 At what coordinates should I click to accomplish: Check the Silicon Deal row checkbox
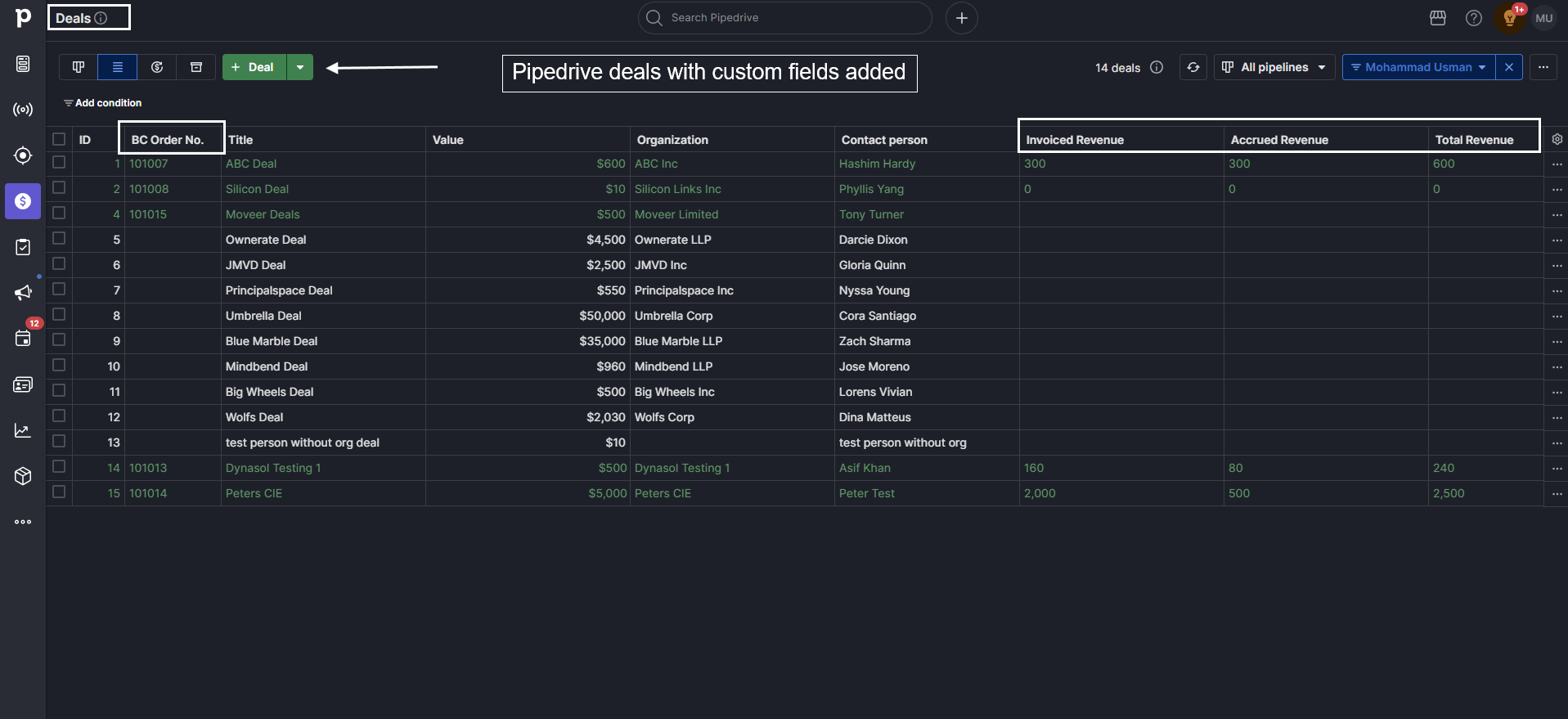[x=59, y=187]
